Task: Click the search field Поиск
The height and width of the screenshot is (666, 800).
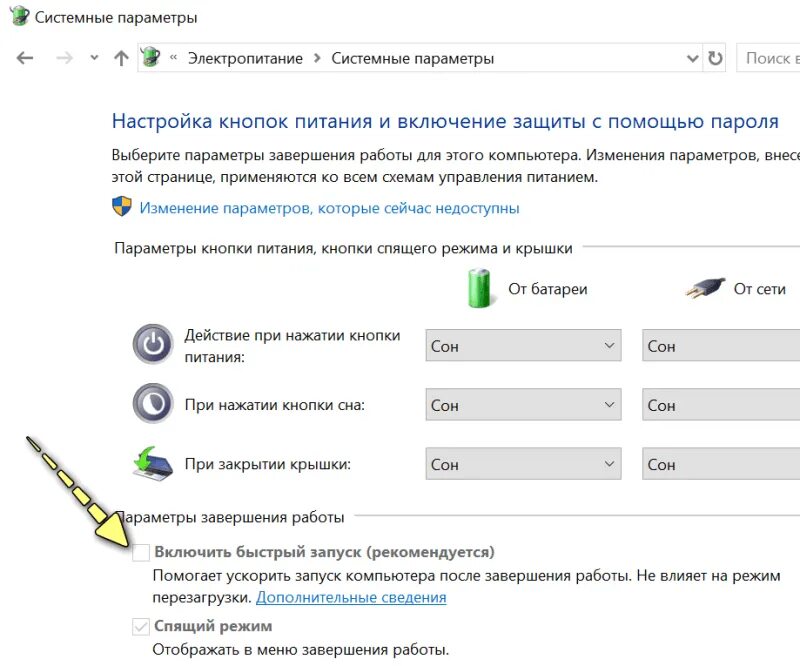Action: coord(768,58)
